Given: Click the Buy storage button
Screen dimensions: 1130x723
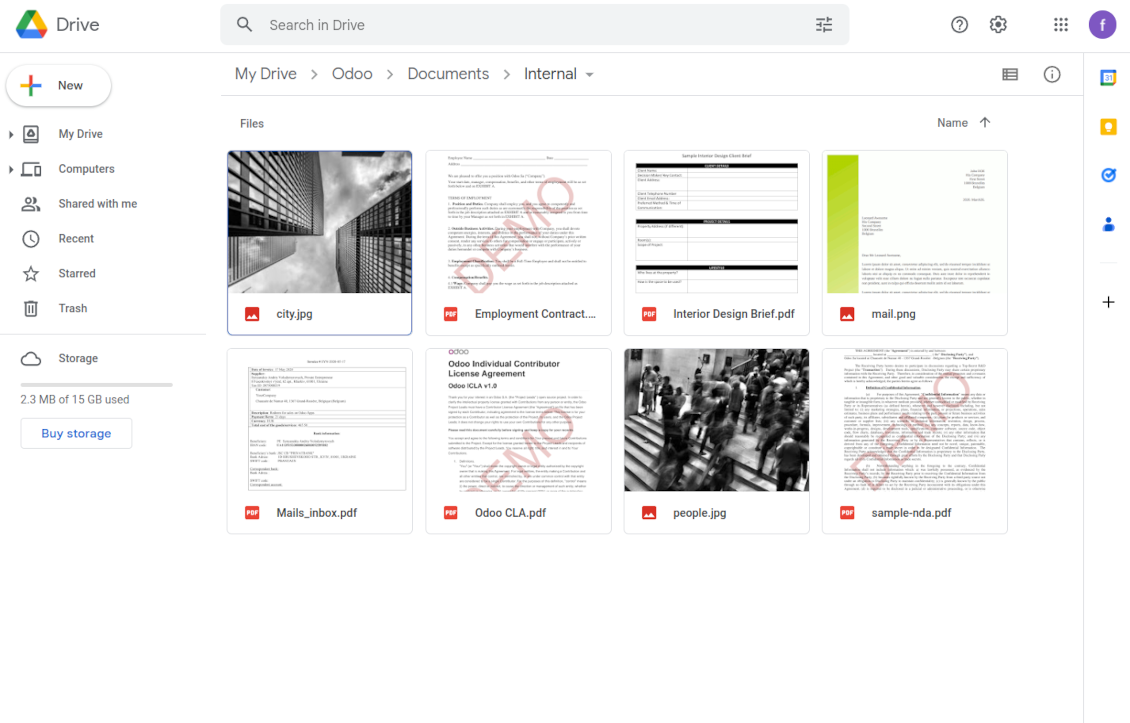Looking at the screenshot, I should [76, 433].
